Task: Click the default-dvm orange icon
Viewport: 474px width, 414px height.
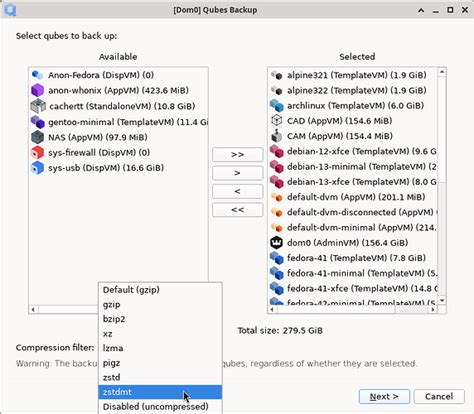Action: [x=277, y=197]
